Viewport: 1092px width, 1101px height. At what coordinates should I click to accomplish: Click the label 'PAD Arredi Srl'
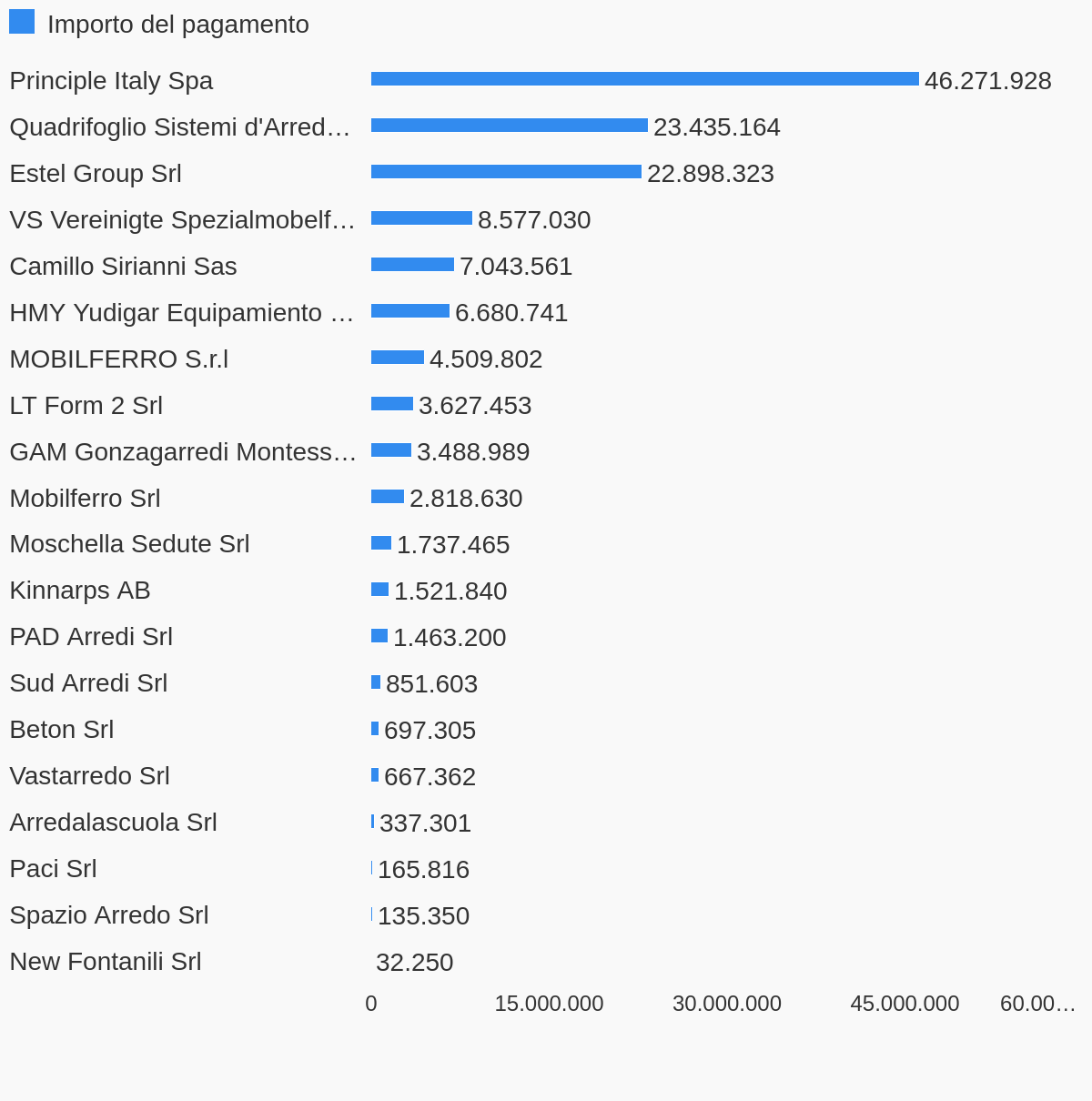point(91,637)
